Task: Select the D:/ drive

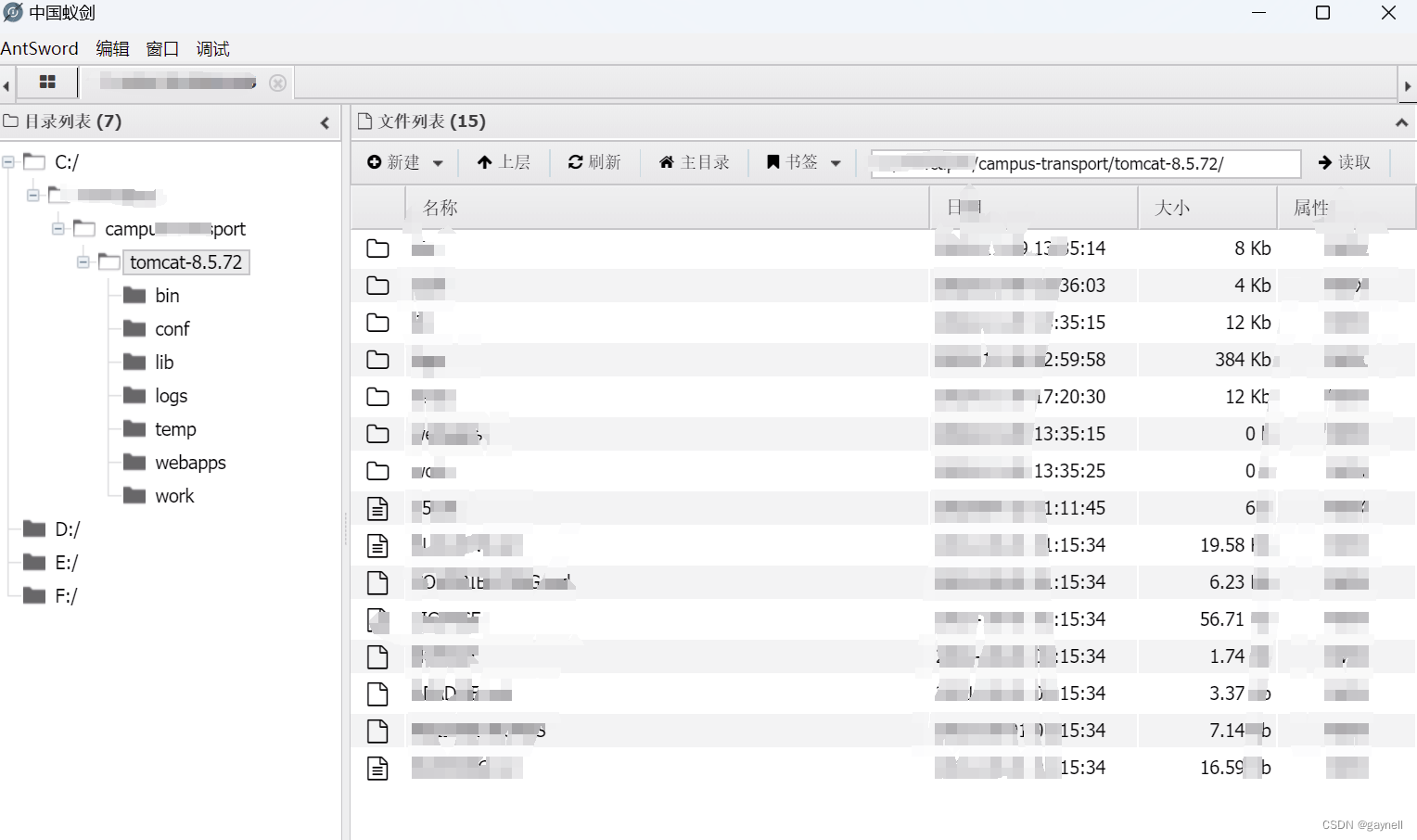Action: pos(68,529)
